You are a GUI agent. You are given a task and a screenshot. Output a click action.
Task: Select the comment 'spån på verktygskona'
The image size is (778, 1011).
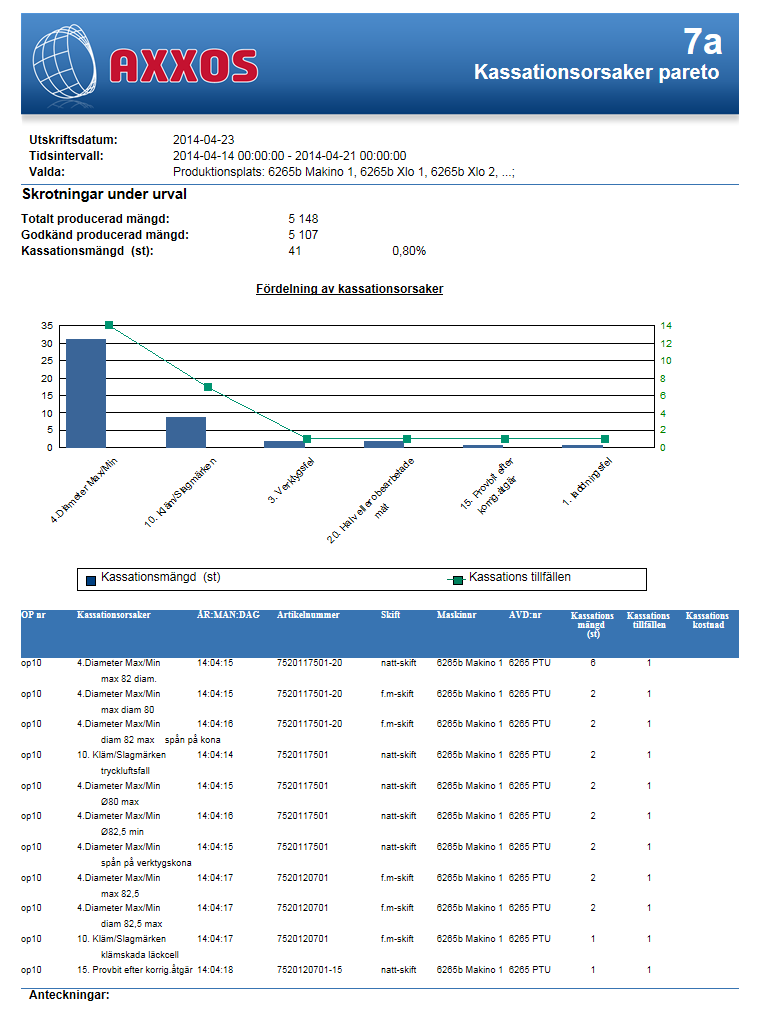[x=146, y=863]
